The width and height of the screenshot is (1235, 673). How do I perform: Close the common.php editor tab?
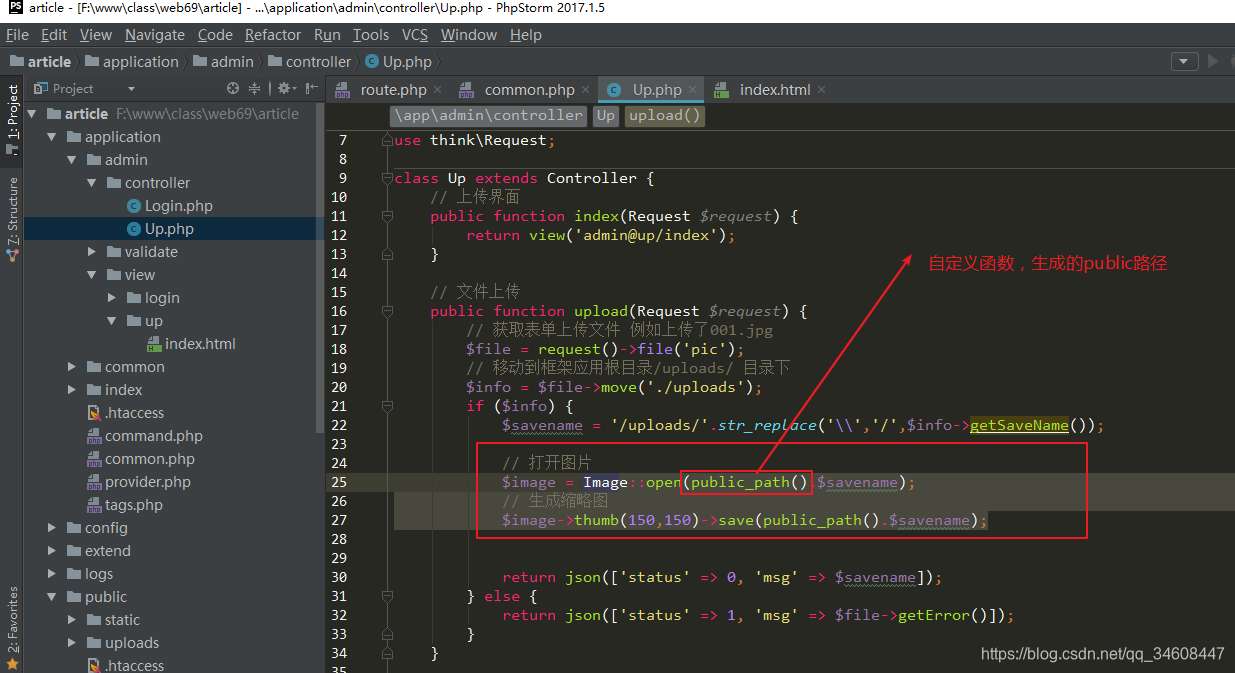point(586,90)
